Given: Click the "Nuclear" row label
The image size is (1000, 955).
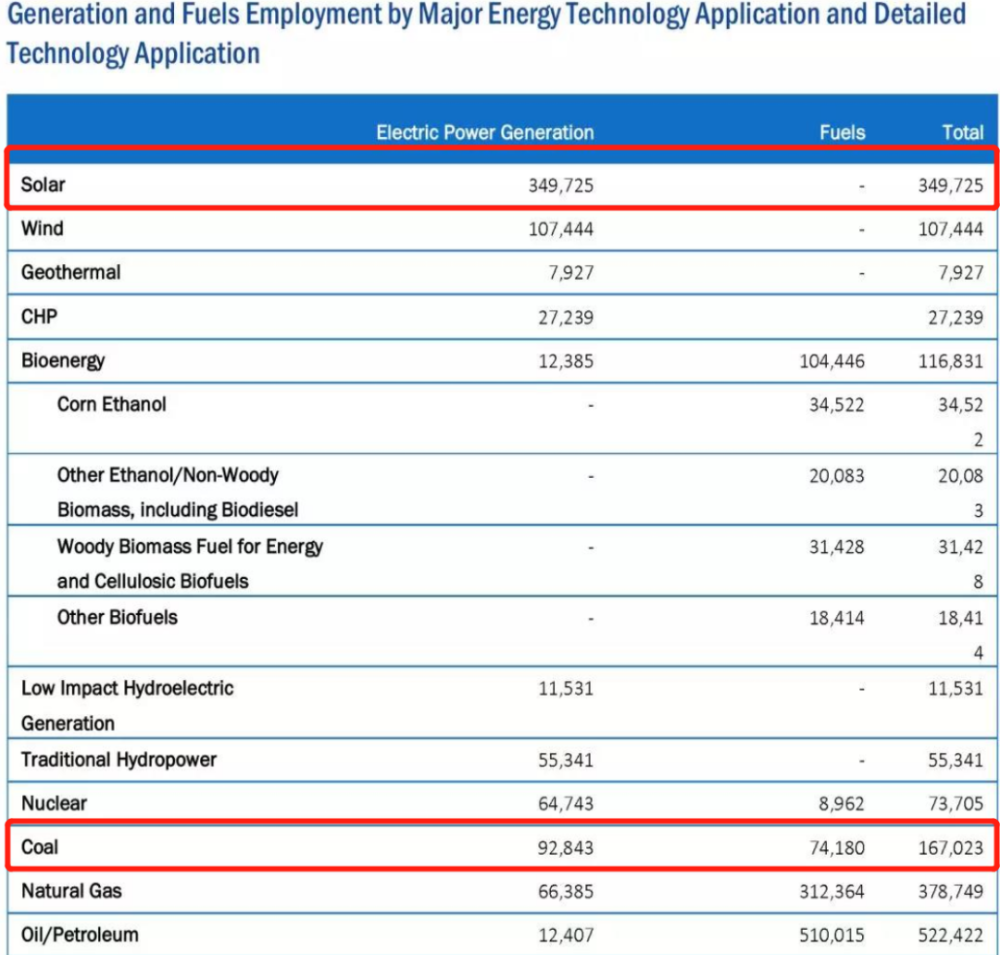Looking at the screenshot, I should (x=54, y=803).
